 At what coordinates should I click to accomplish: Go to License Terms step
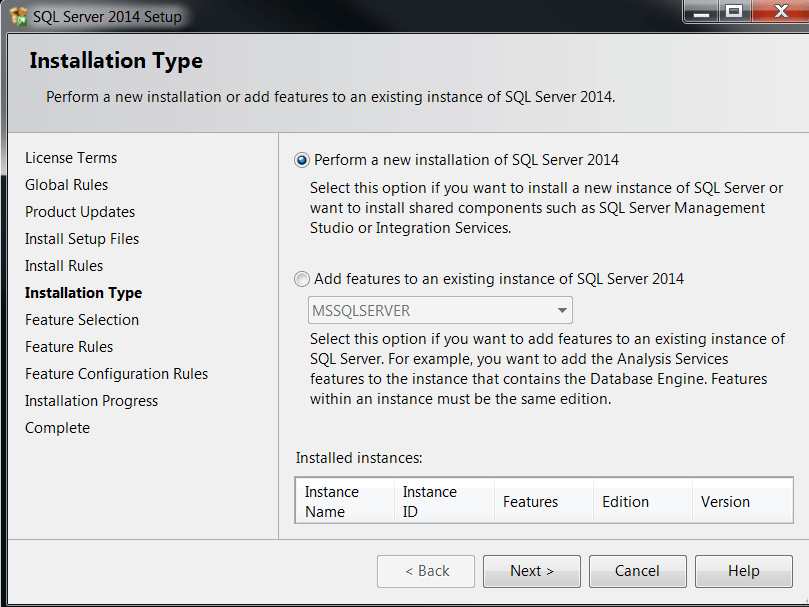pyautogui.click(x=71, y=158)
